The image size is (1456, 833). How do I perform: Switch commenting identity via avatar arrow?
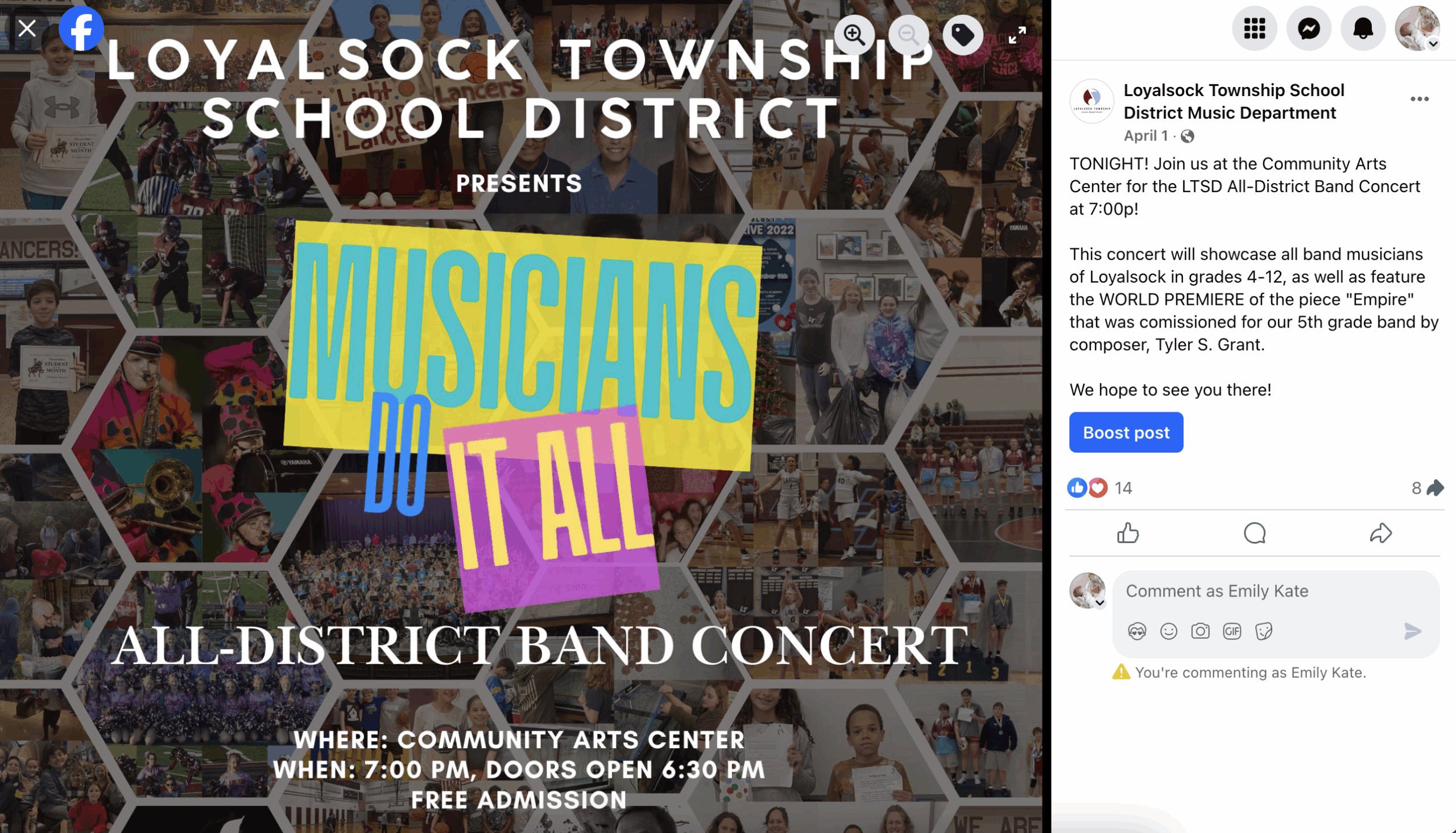point(1099,603)
